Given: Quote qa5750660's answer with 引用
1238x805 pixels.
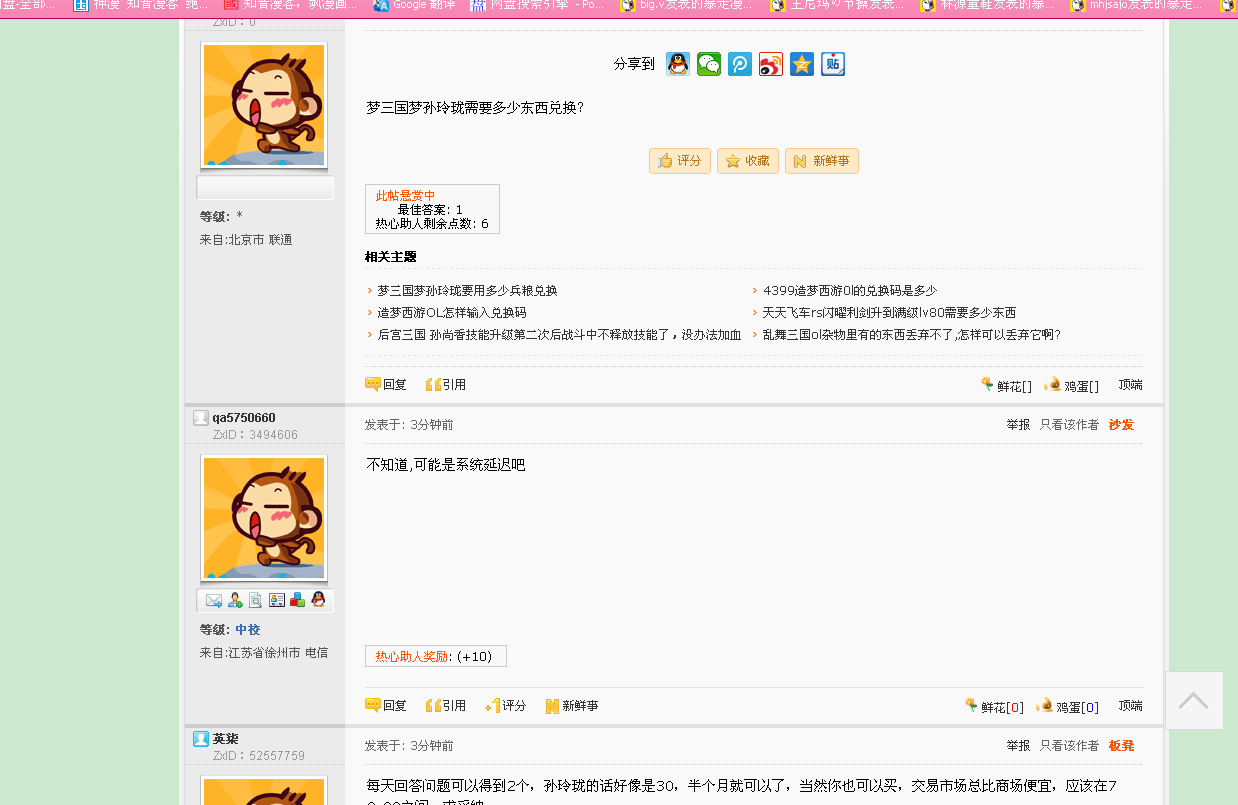Looking at the screenshot, I should point(446,705).
